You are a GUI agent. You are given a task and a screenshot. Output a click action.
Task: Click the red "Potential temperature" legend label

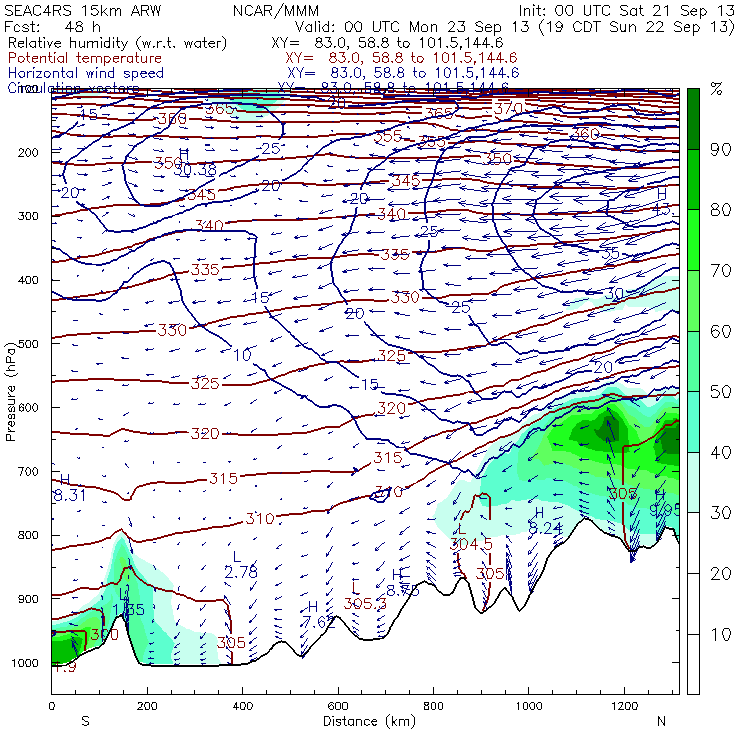pos(85,58)
